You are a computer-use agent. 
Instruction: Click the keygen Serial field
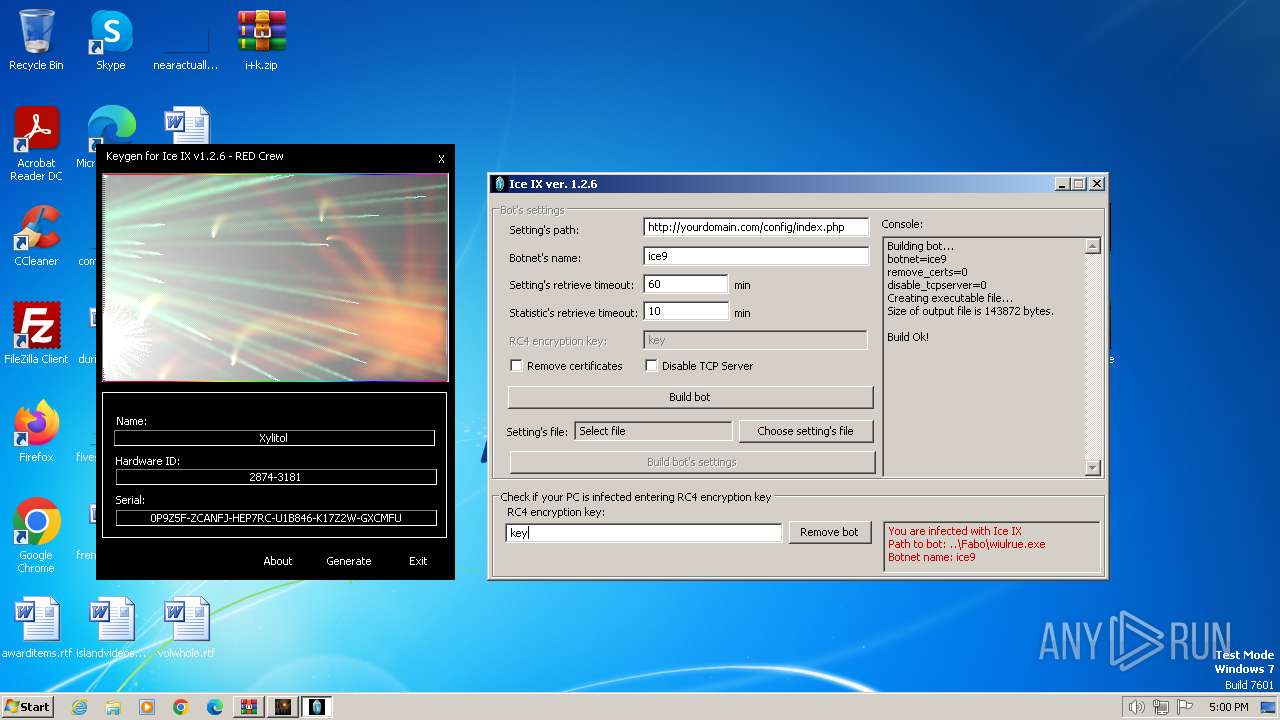click(x=275, y=518)
